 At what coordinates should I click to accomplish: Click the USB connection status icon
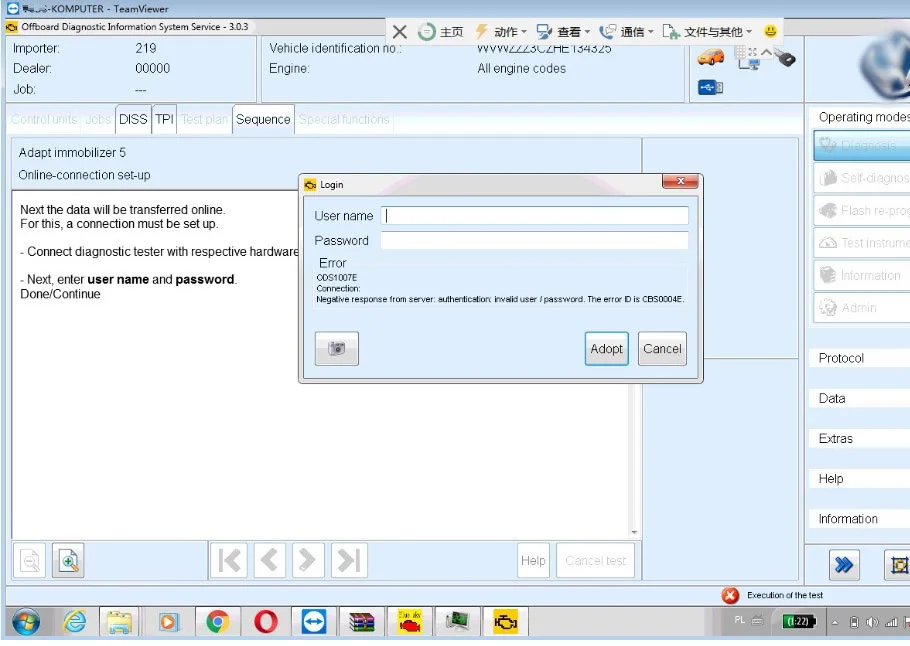[x=710, y=88]
